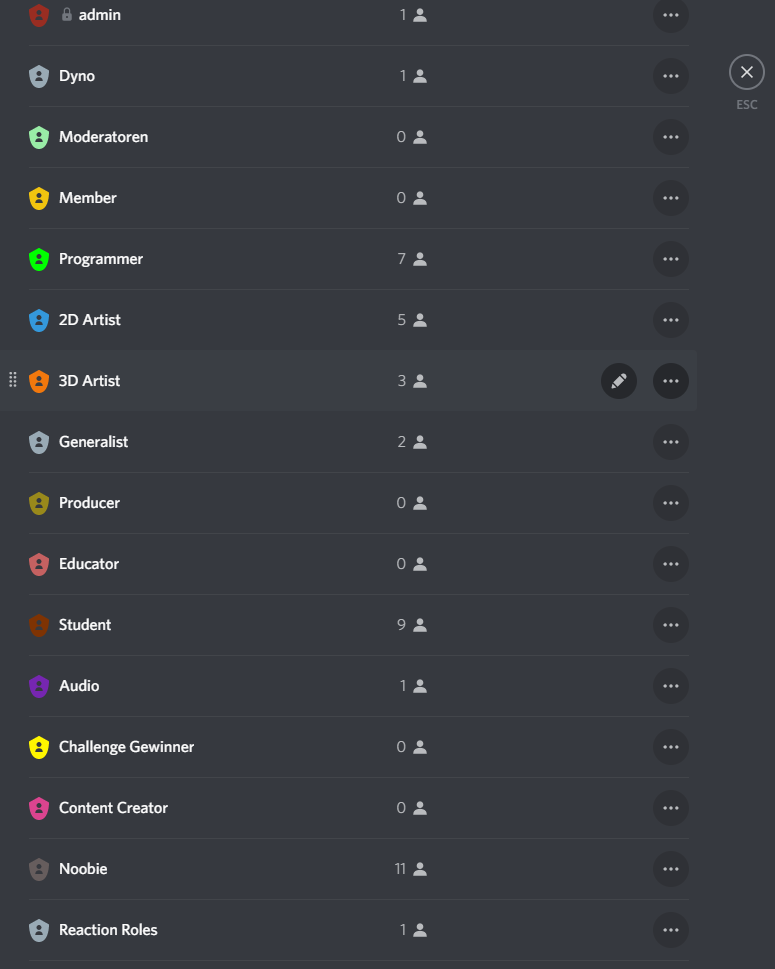Click the yellow Member role shield icon
Image resolution: width=775 pixels, height=969 pixels.
38,198
